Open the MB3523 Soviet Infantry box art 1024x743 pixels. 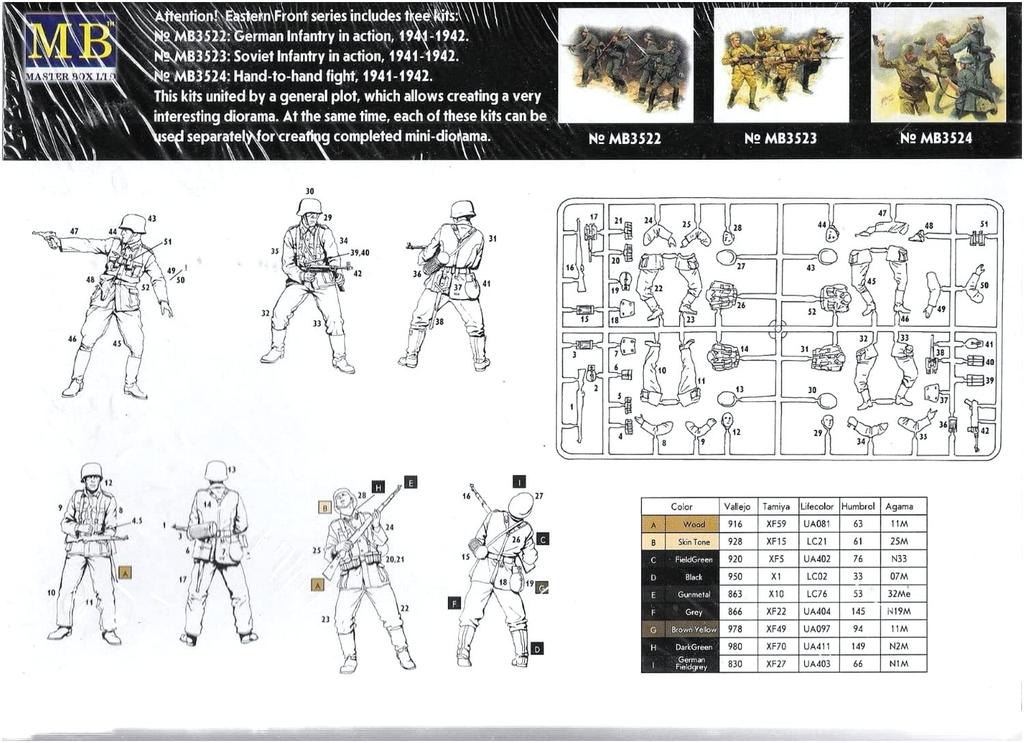pos(780,65)
